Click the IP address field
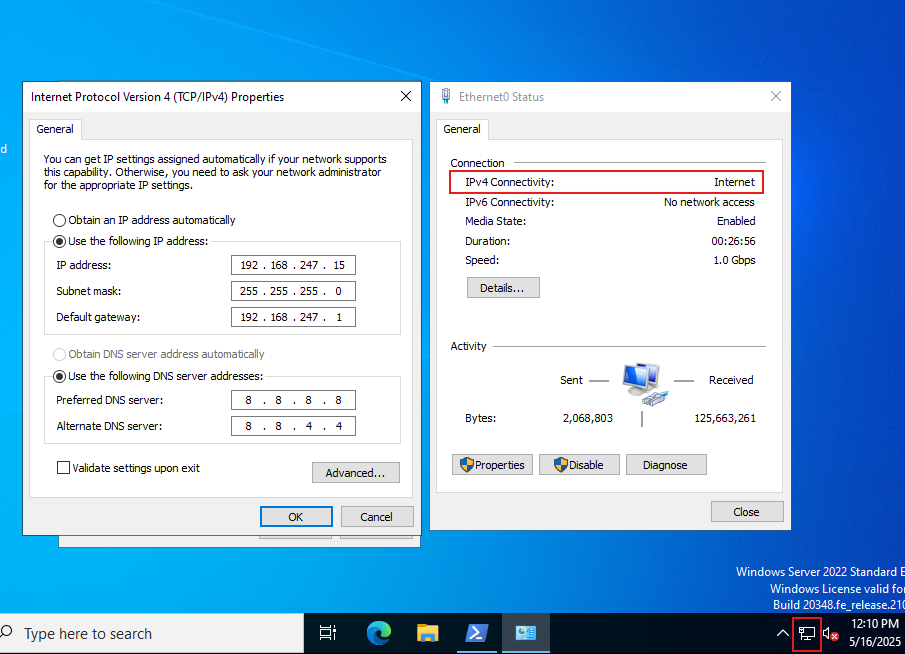This screenshot has height=654, width=905. click(x=293, y=265)
